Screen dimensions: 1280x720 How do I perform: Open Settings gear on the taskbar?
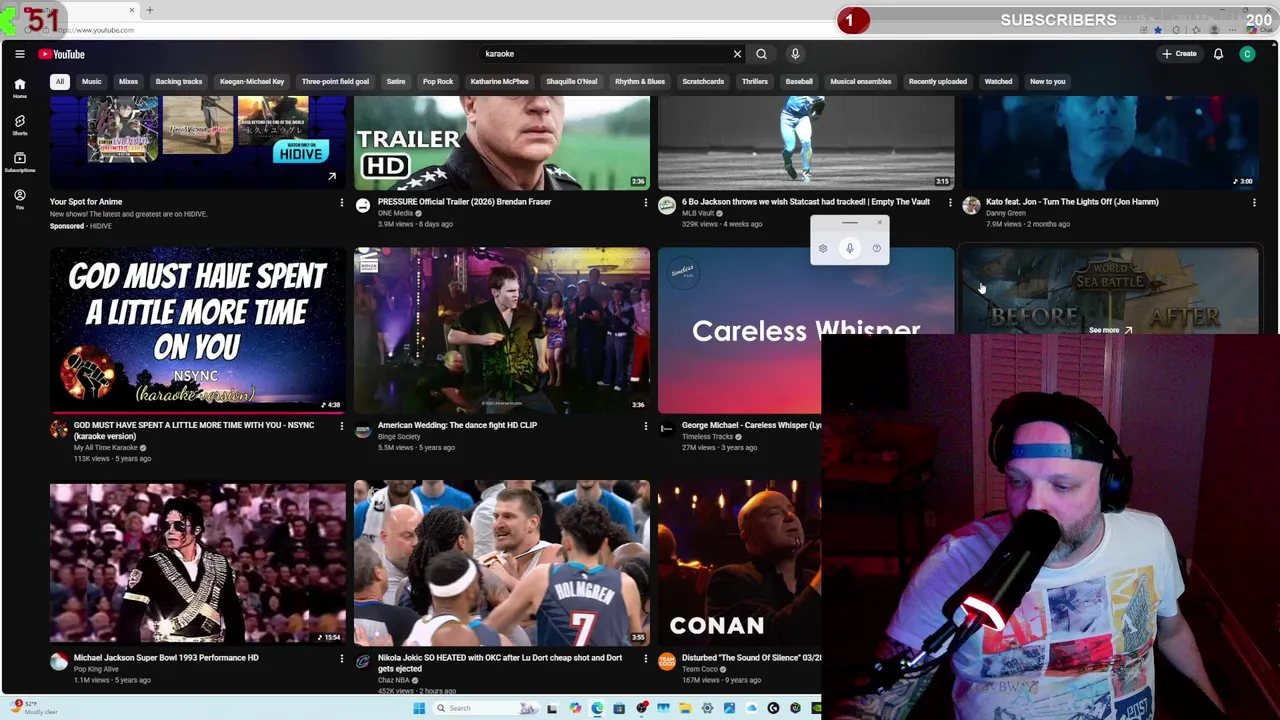click(707, 708)
